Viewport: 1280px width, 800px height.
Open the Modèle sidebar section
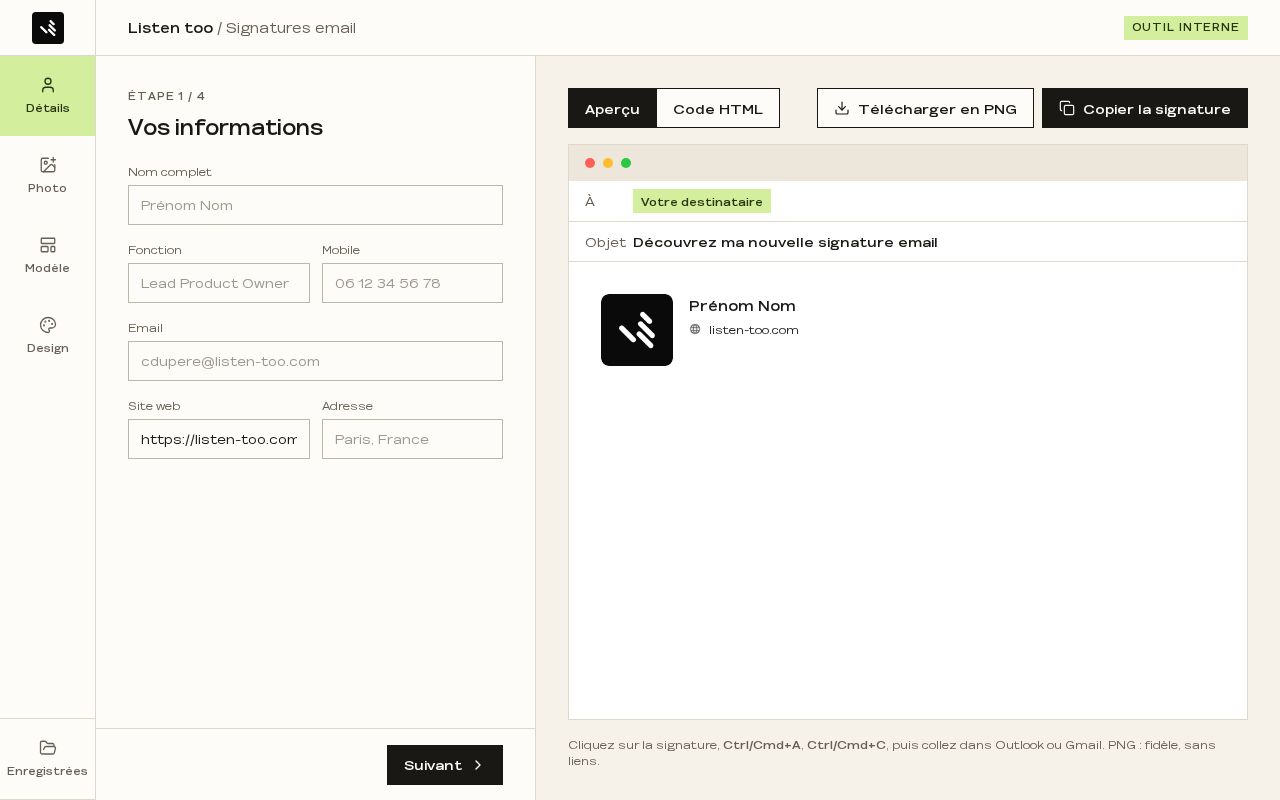[x=47, y=256]
